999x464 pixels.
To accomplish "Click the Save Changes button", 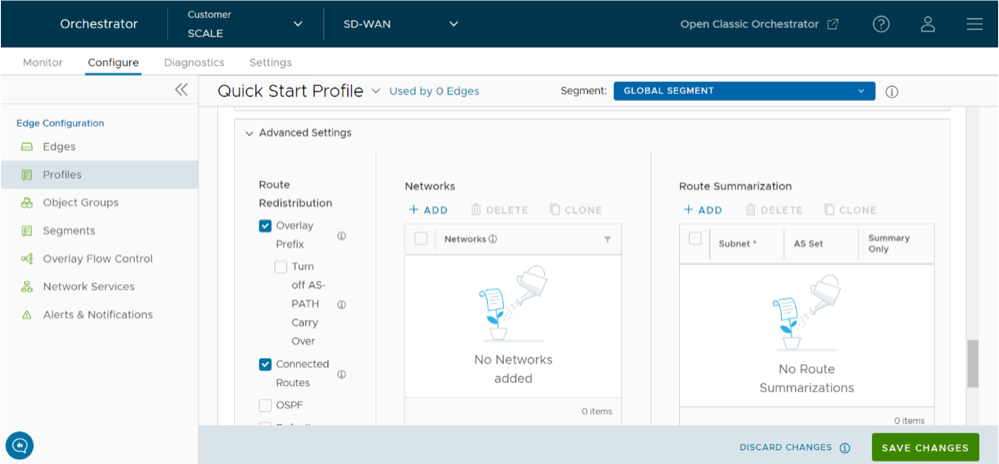I will tap(925, 447).
